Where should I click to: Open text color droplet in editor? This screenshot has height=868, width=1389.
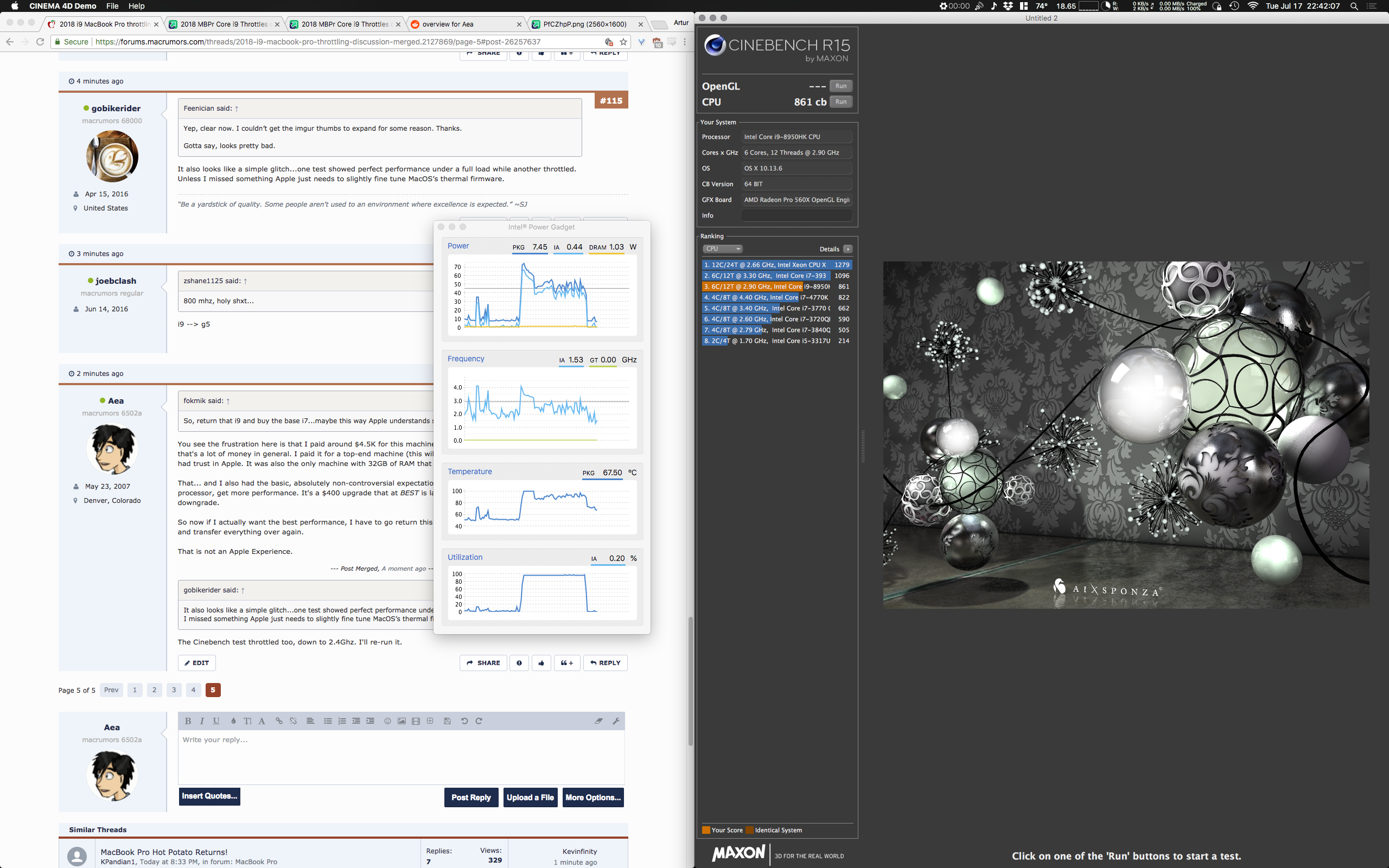coord(233,721)
